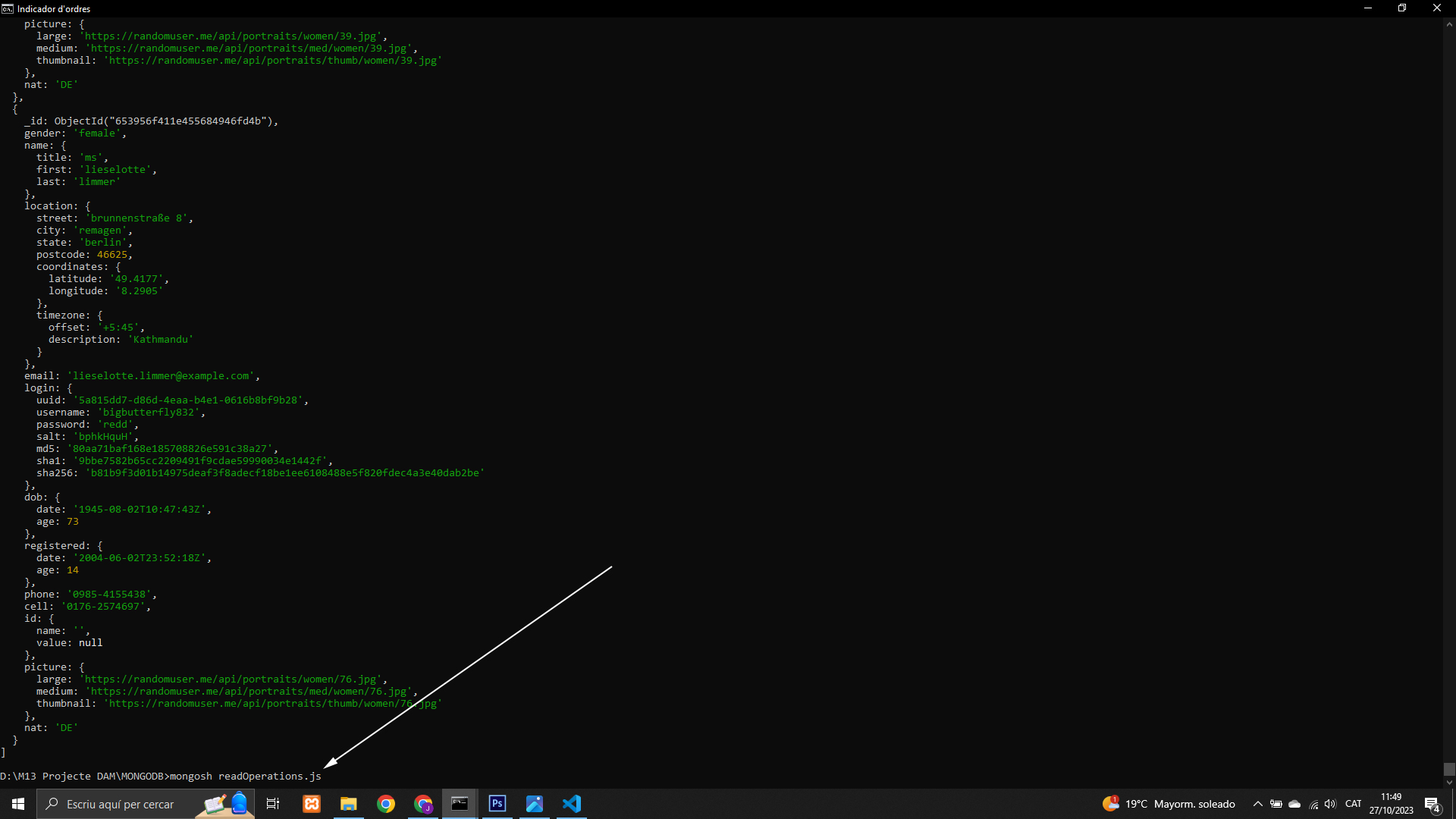Open the Windows Start menu
Screen dimensions: 1456x819
pyautogui.click(x=18, y=804)
